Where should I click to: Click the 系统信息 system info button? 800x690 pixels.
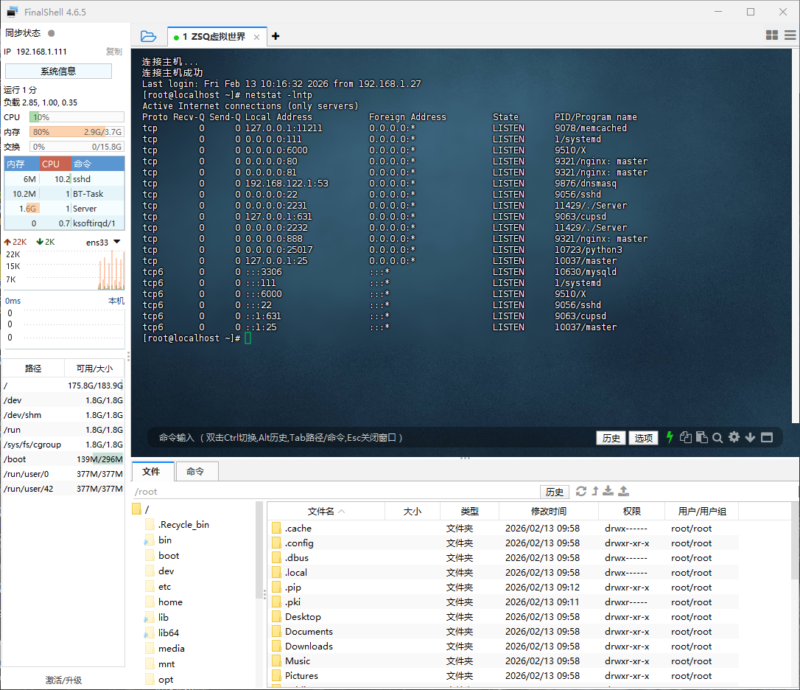pos(58,71)
